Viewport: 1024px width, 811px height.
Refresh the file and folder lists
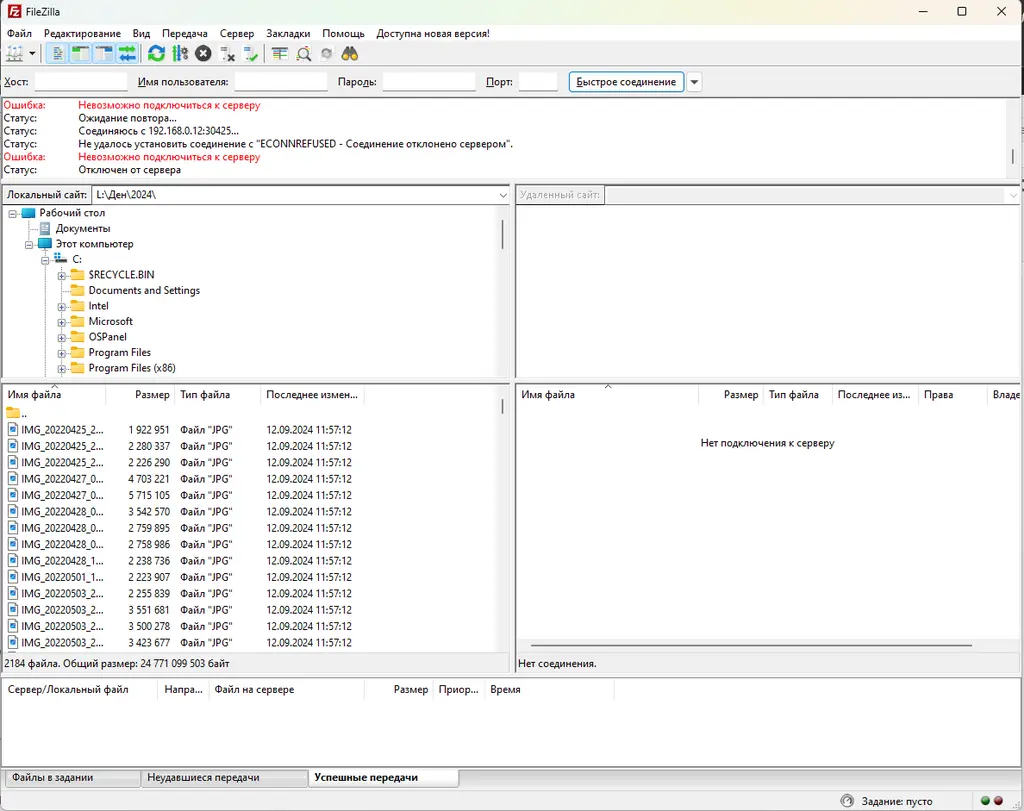[156, 54]
